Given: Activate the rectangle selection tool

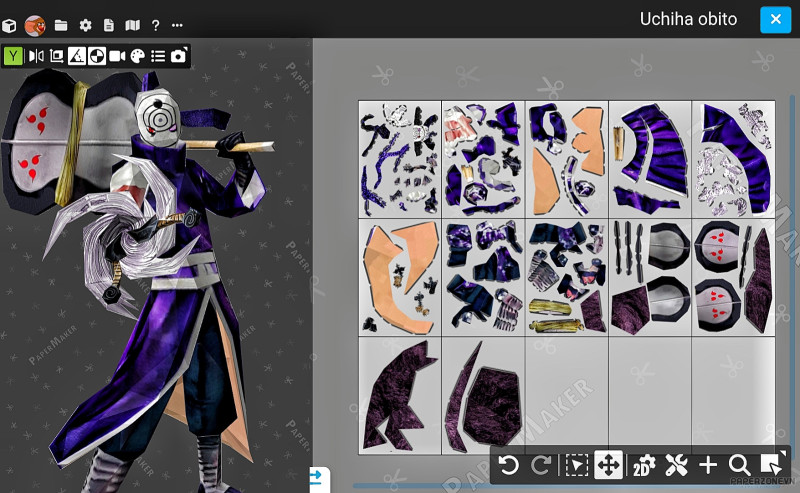Looking at the screenshot, I should coord(576,465).
